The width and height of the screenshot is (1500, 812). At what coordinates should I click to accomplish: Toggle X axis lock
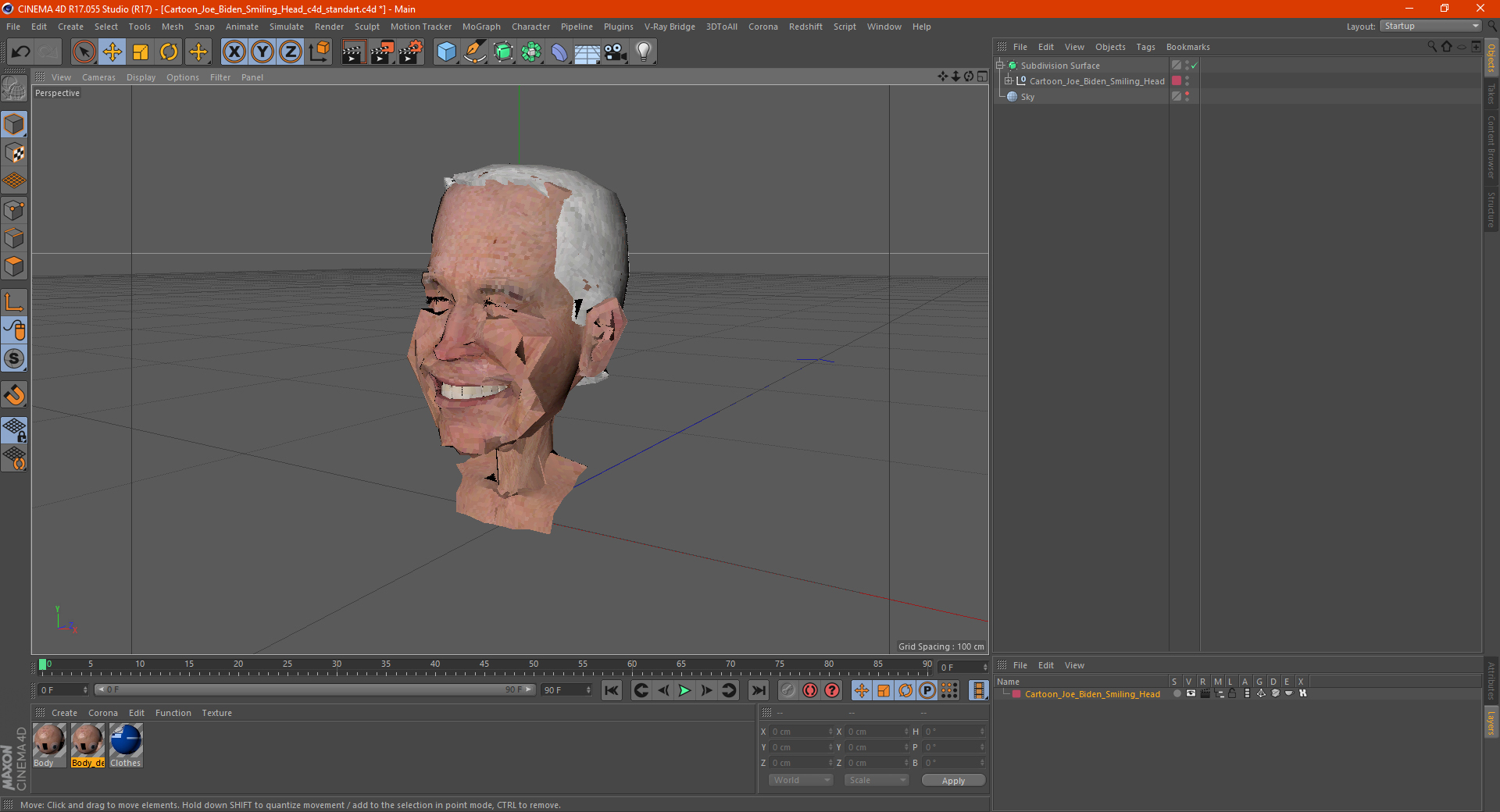[234, 52]
